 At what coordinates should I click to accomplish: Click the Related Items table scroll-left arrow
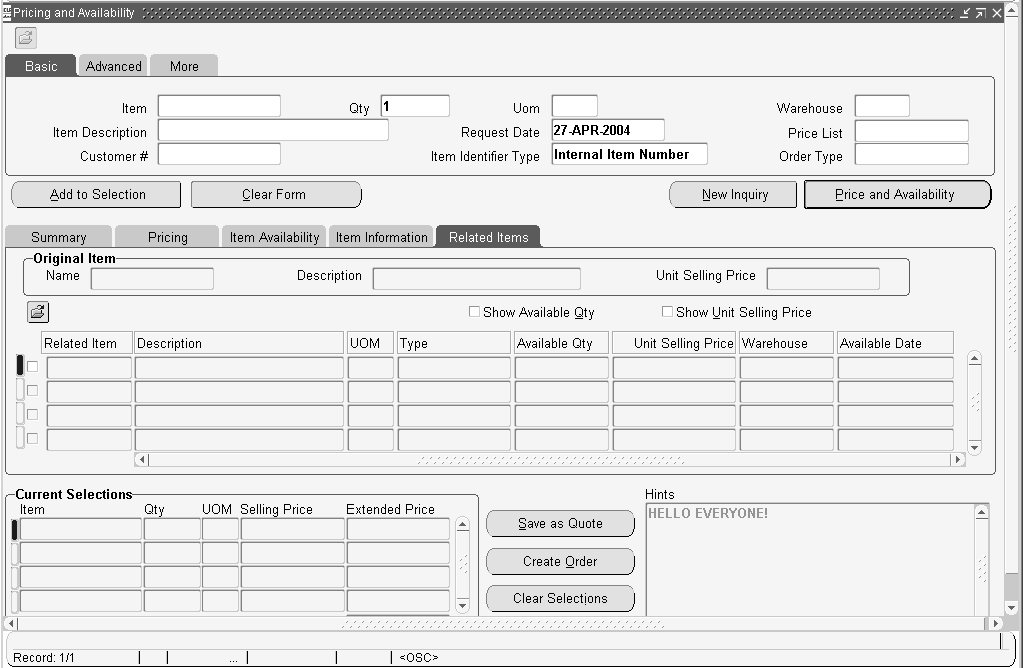(142, 459)
